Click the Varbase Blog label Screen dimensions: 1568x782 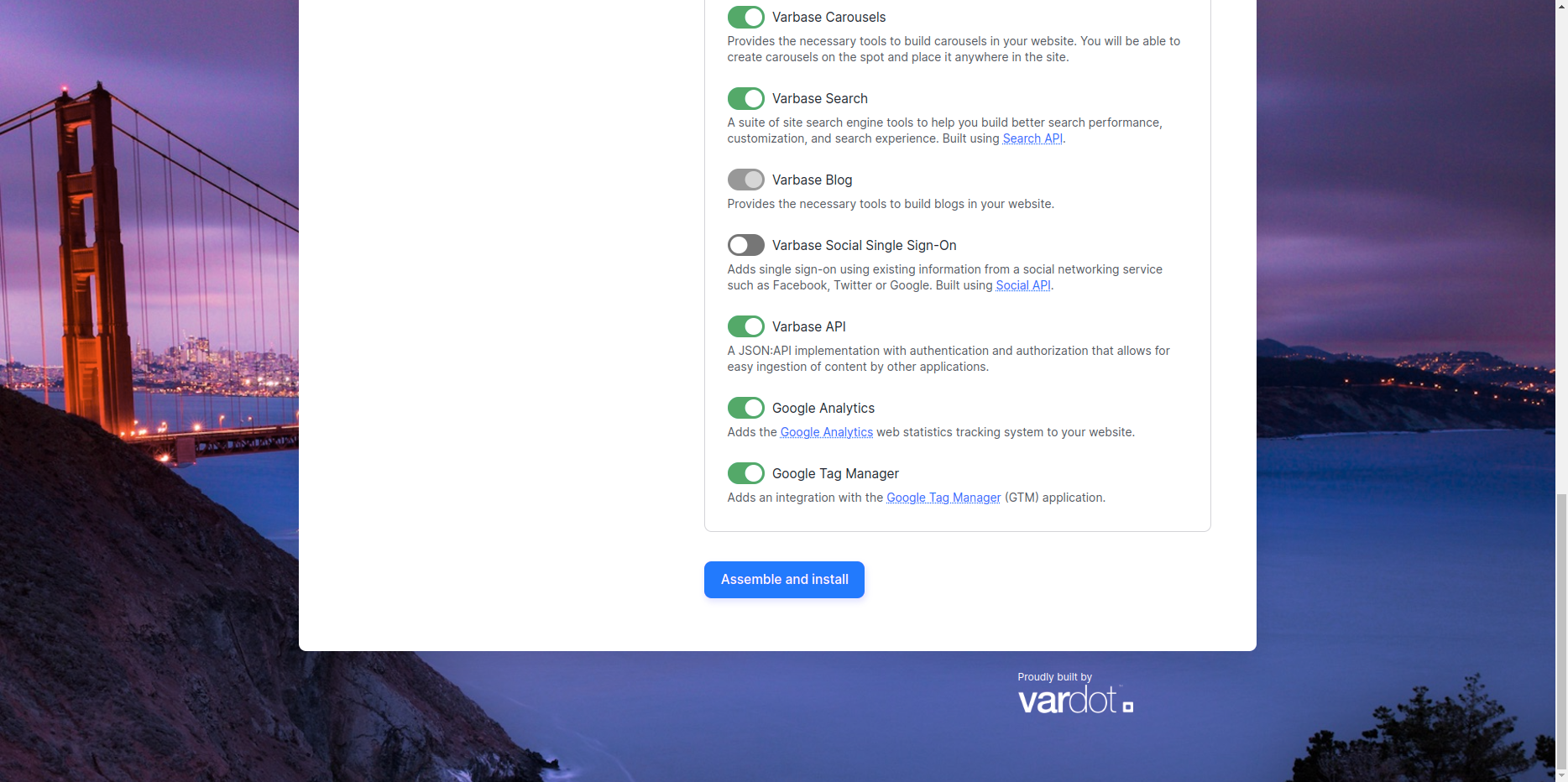[812, 180]
